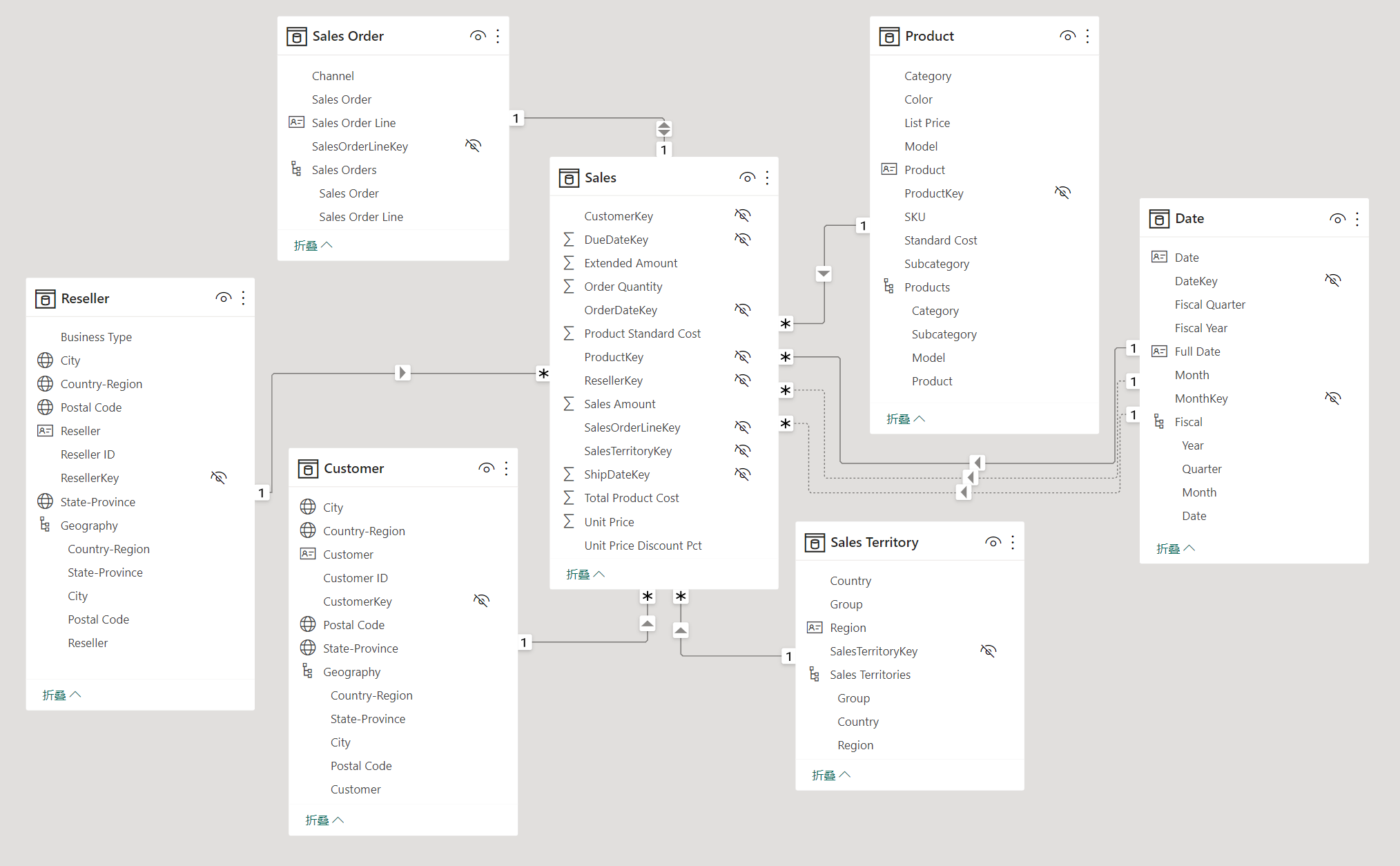Image resolution: width=1400 pixels, height=866 pixels.
Task: Toggle visibility eye of the Reseller table
Action: click(223, 298)
